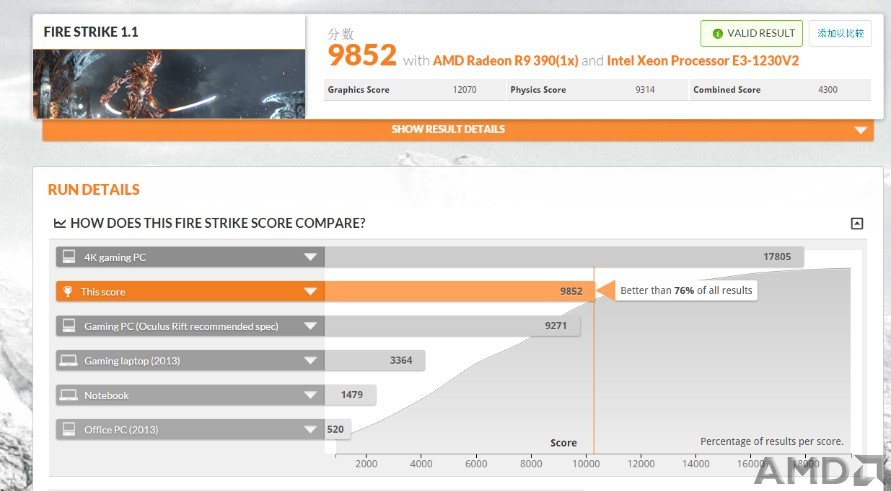Screen dimensions: 891x491
Task: Click the Percentage of results per score label
Action: [772, 442]
